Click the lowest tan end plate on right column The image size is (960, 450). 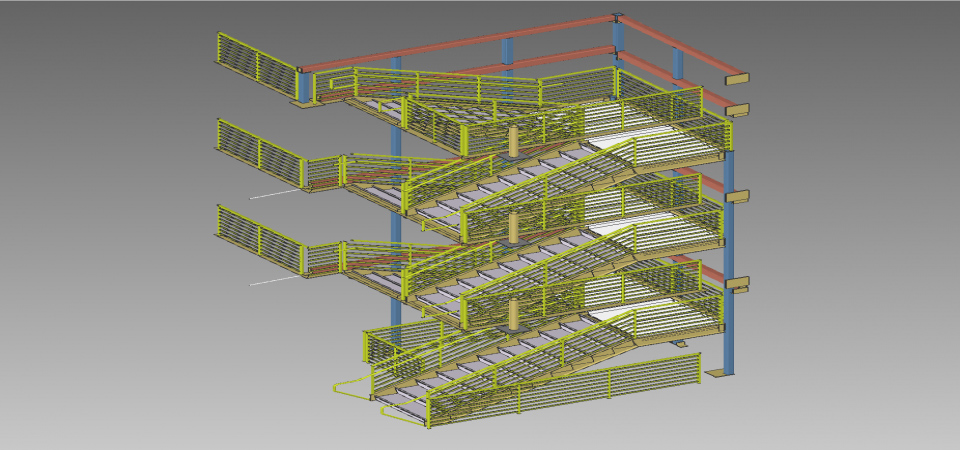point(737,285)
